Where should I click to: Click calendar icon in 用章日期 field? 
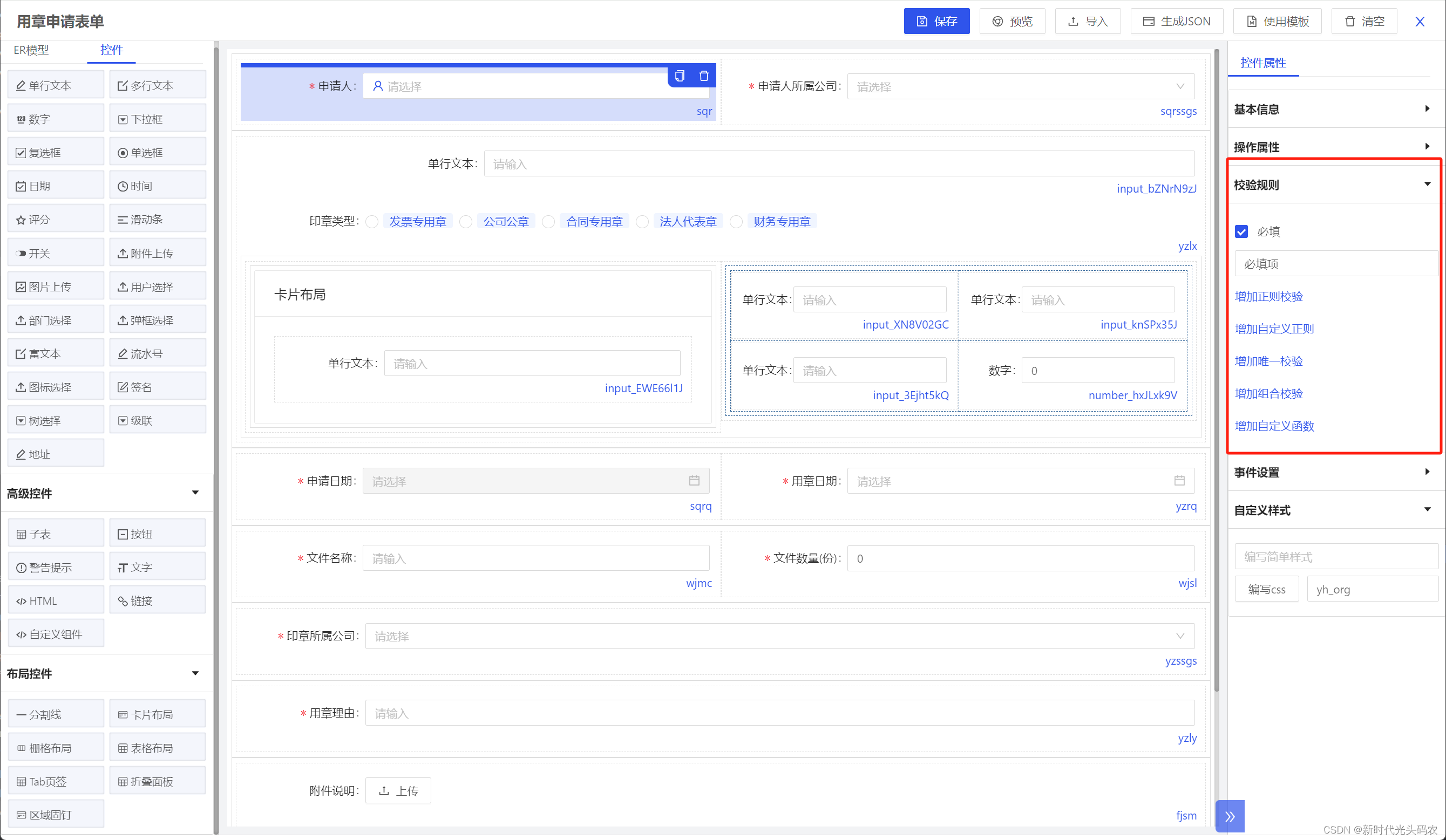coord(1179,481)
